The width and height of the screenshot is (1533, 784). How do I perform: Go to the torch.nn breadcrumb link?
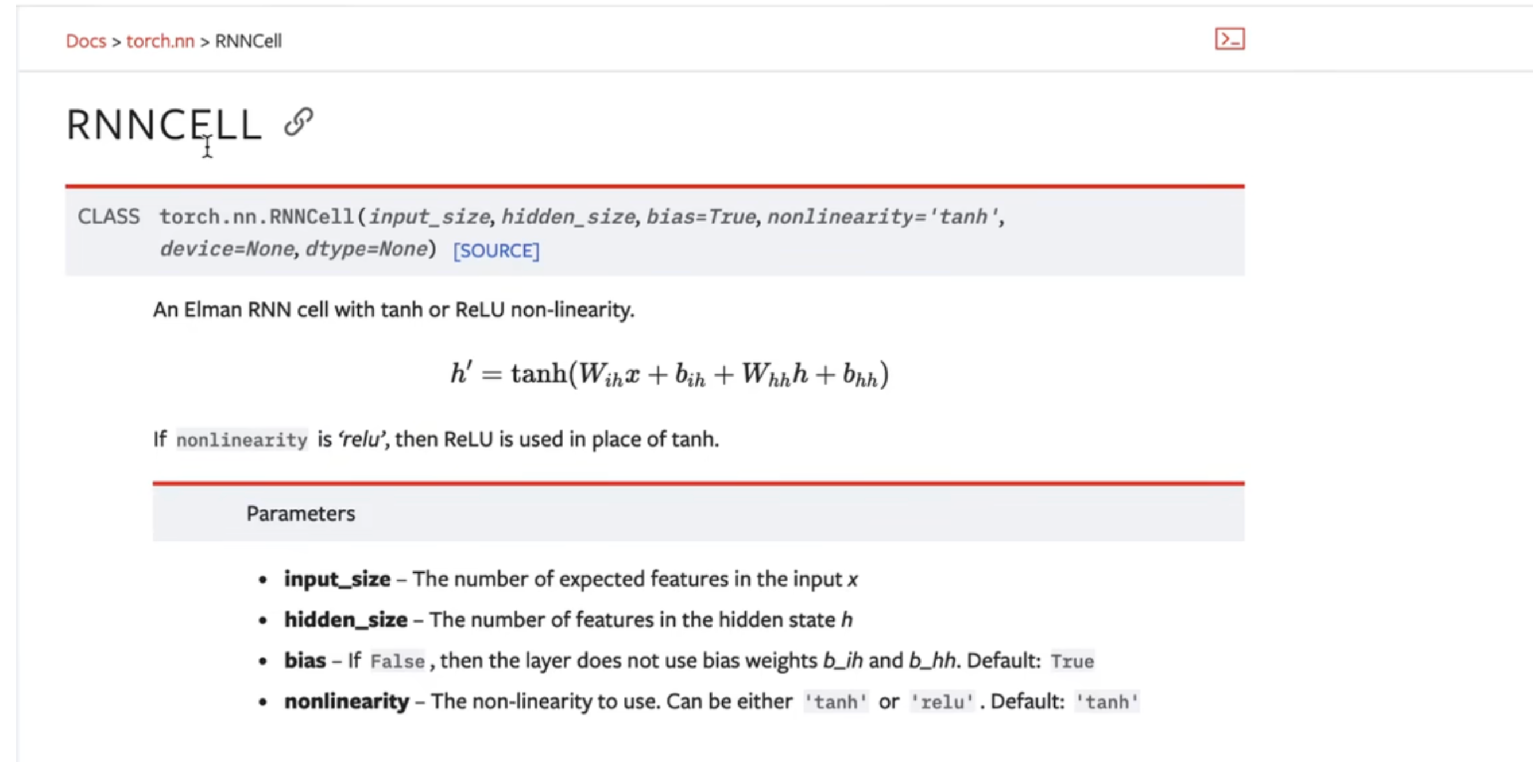tap(160, 41)
